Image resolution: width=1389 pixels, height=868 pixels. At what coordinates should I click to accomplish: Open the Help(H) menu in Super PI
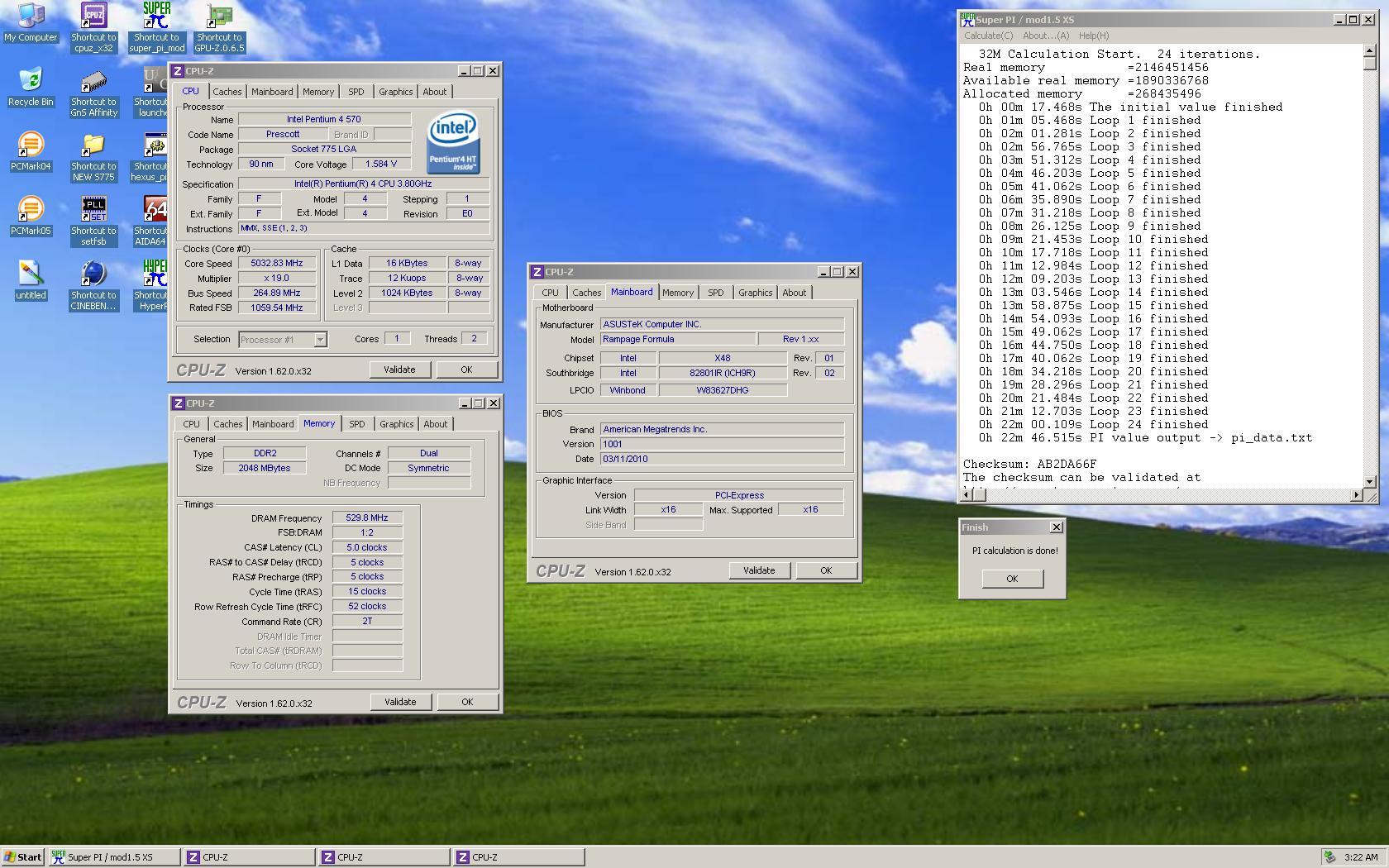point(1093,36)
